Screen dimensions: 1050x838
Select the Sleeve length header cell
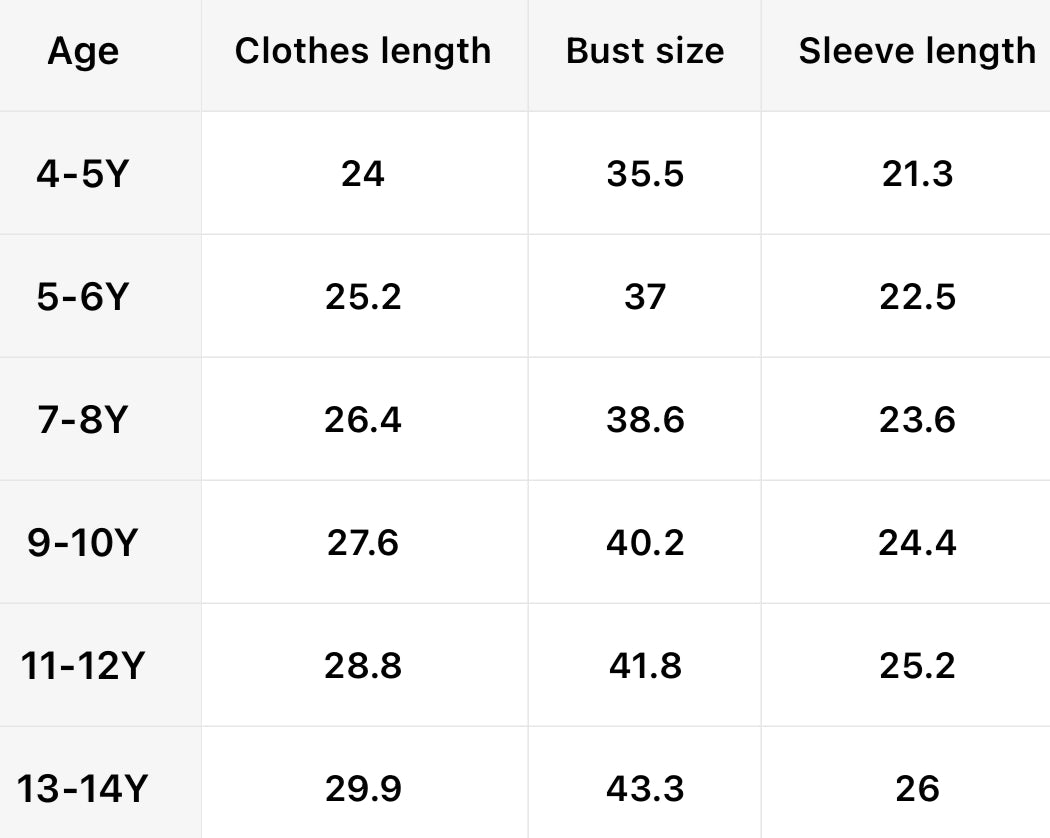point(917,52)
